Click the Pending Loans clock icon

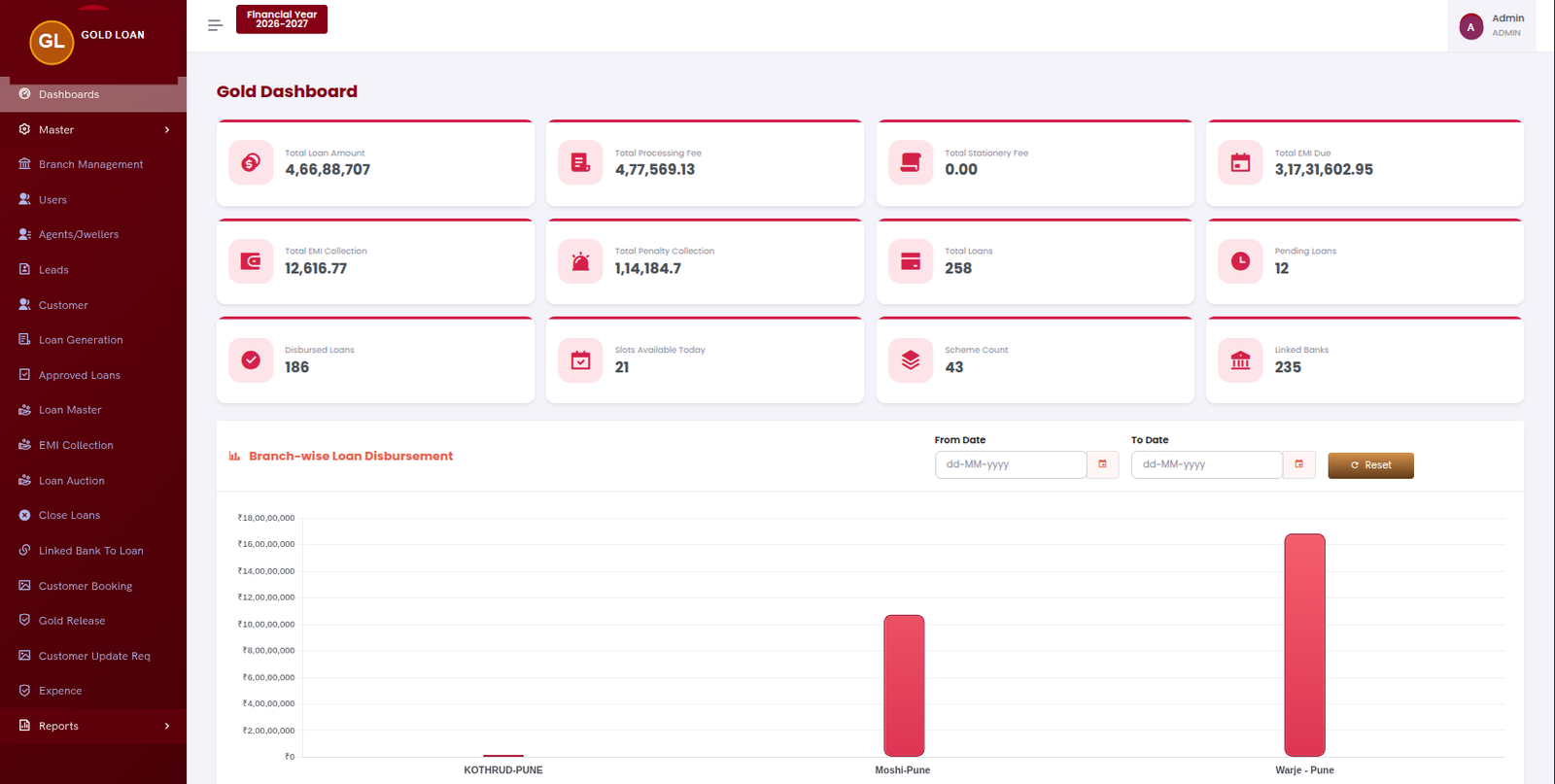(1240, 261)
